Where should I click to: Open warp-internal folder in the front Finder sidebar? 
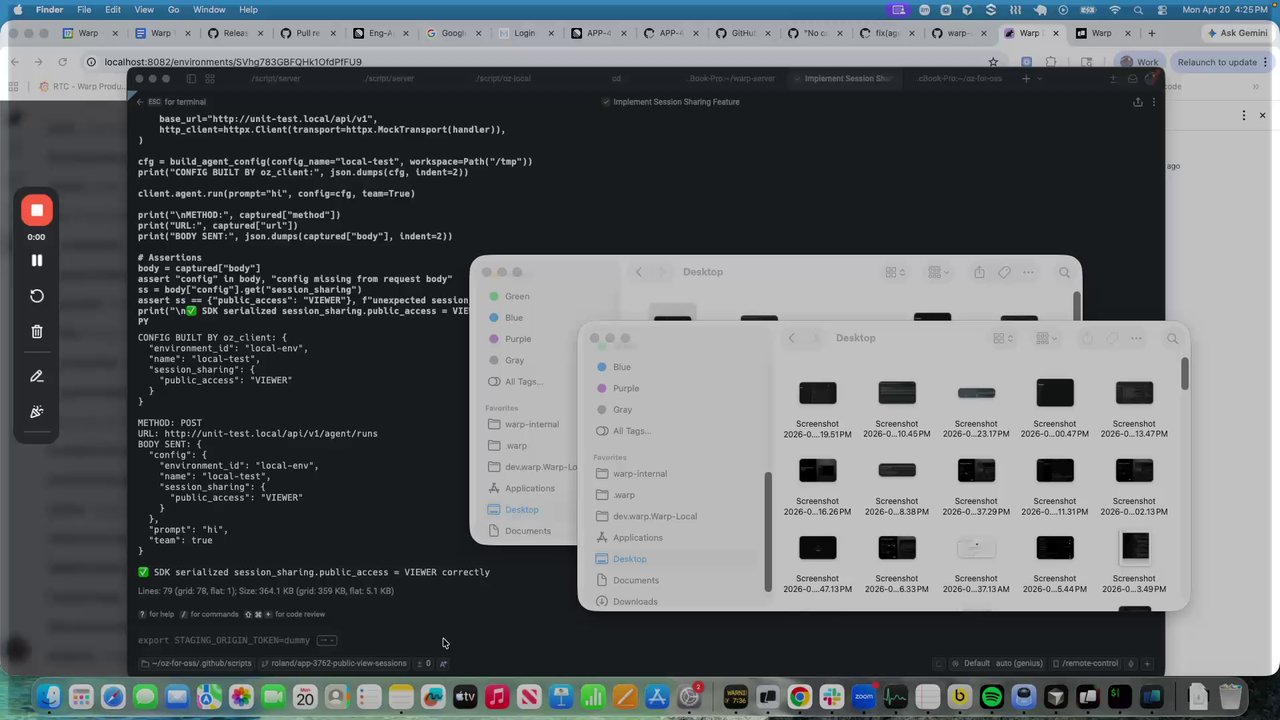point(639,474)
